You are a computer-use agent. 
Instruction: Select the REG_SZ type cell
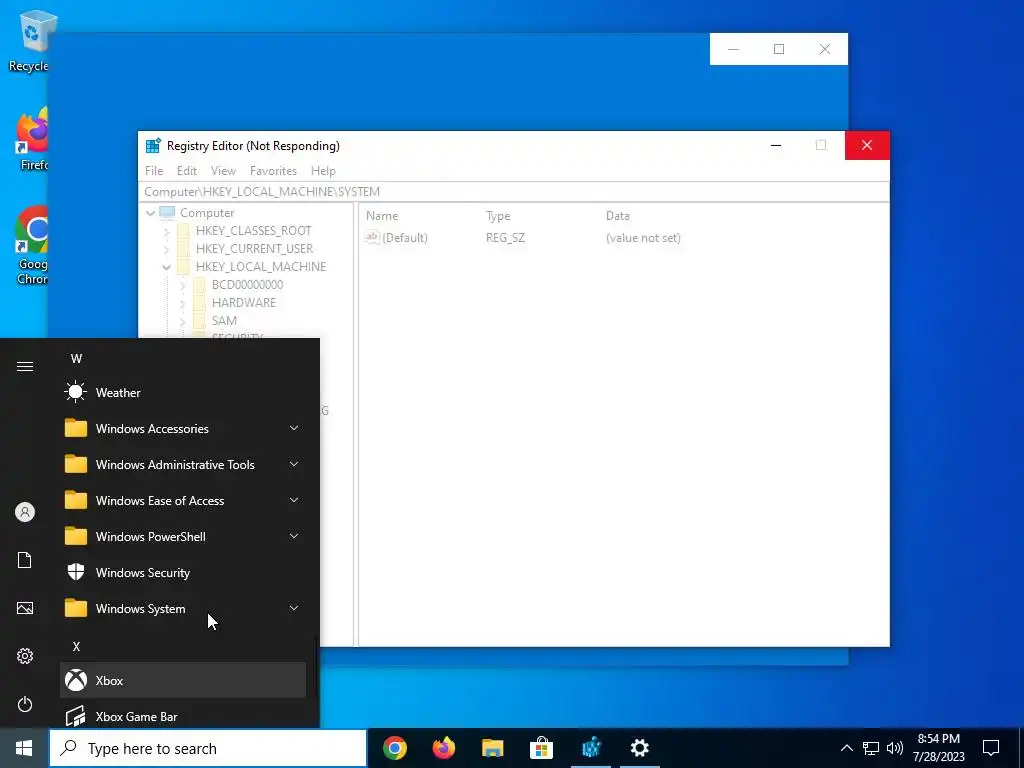pyautogui.click(x=505, y=238)
